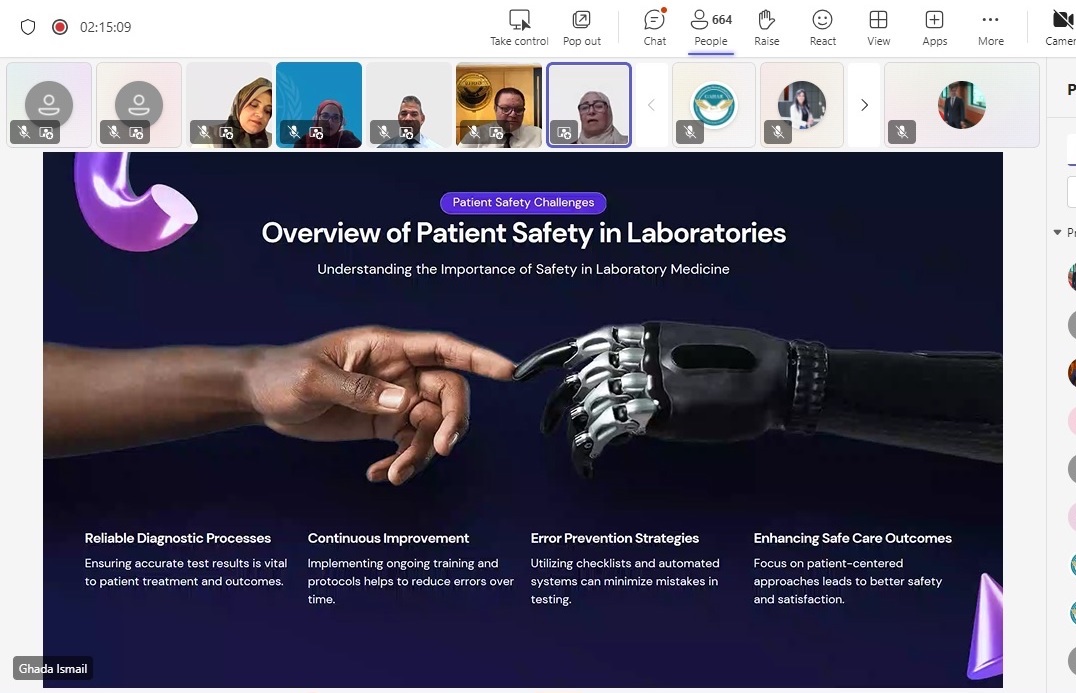Image resolution: width=1076 pixels, height=693 pixels.
Task: Select the woman in white avatar tile
Action: click(802, 105)
